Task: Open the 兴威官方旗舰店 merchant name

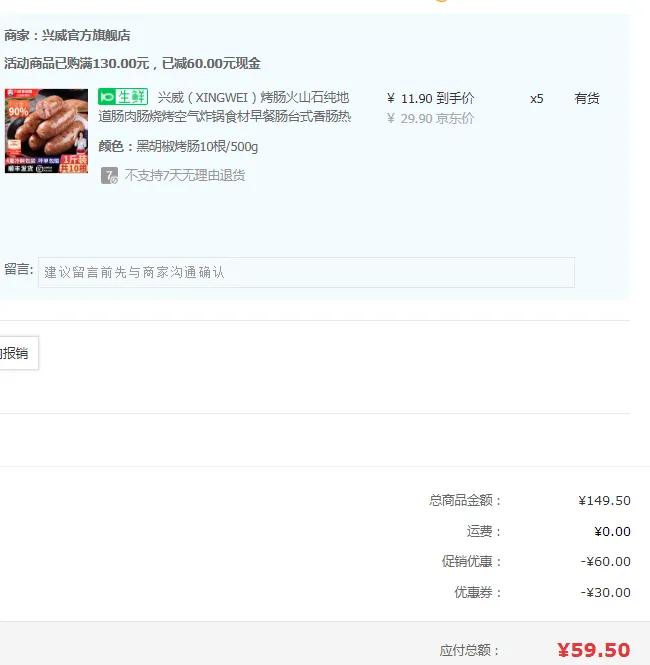Action: coord(86,35)
